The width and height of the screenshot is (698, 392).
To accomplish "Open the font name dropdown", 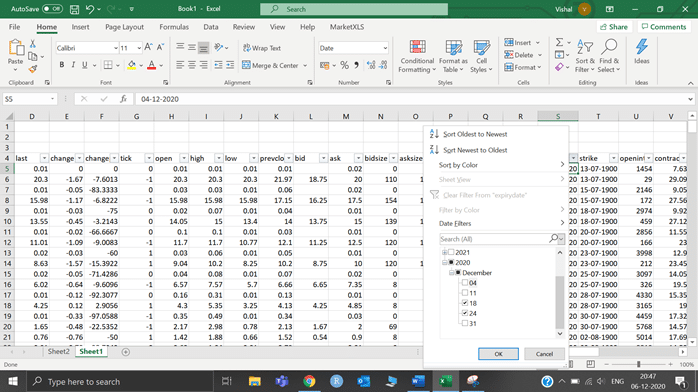I will pos(116,48).
